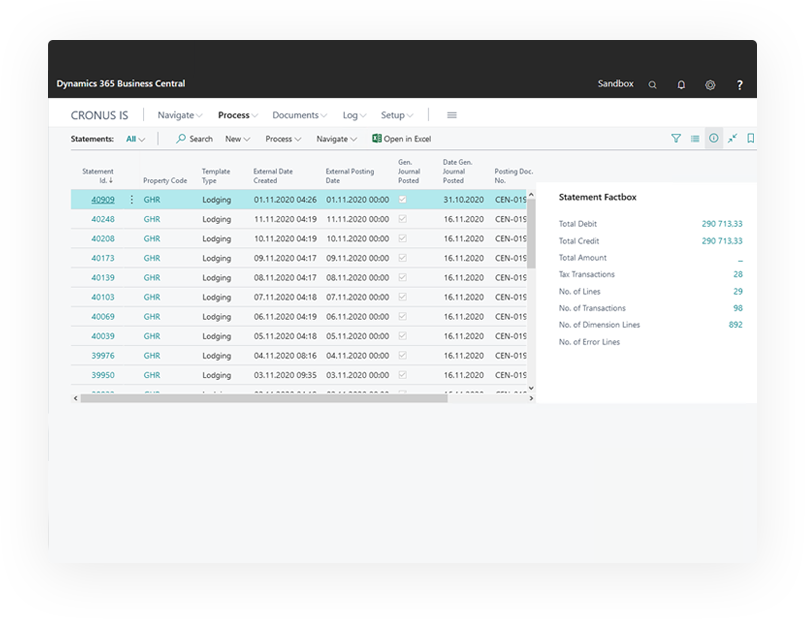This screenshot has height=619, width=805.
Task: Expand the bold Process menu in navigation
Action: click(x=238, y=115)
